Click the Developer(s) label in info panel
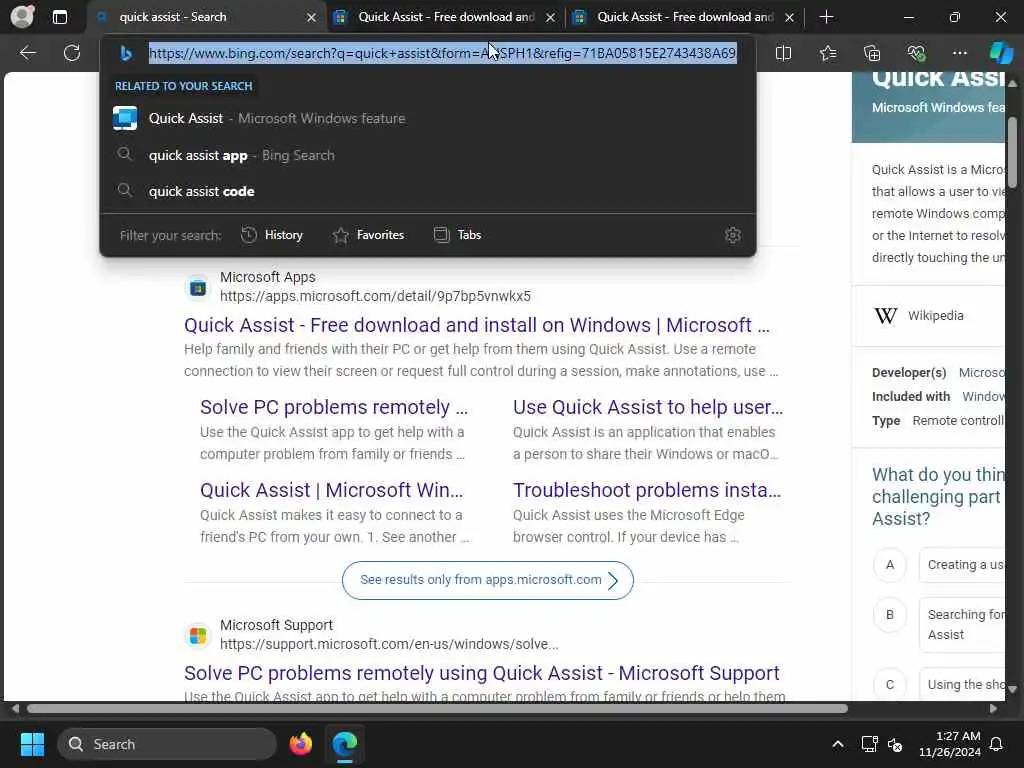 click(x=909, y=373)
